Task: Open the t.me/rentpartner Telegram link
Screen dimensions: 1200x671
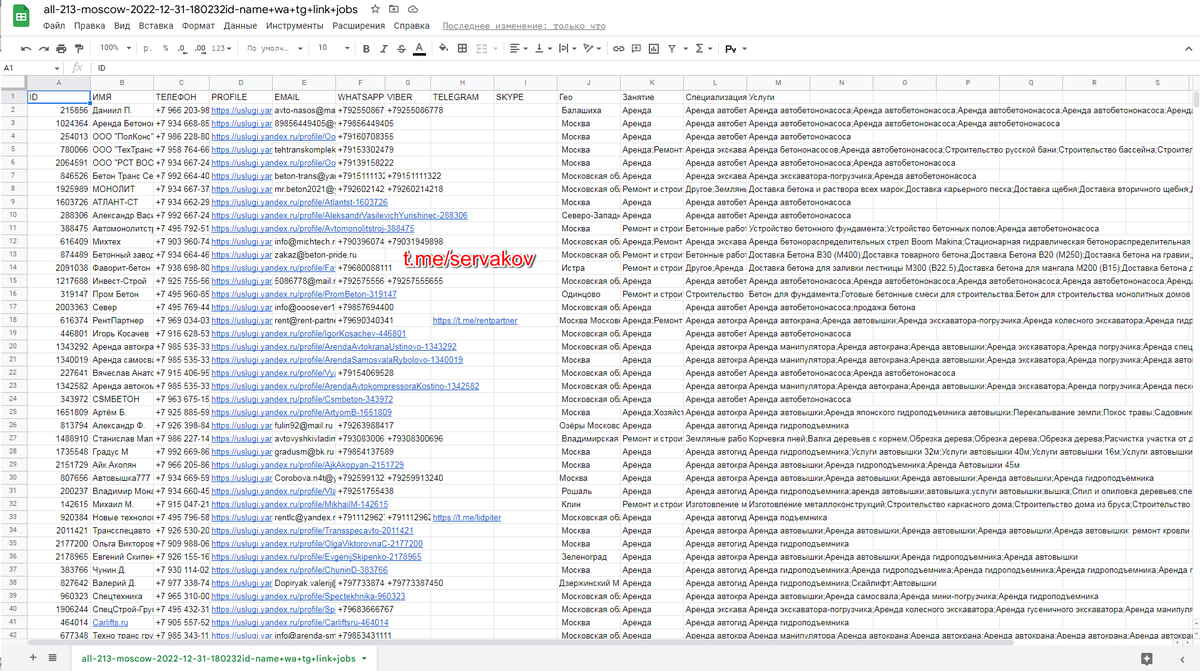Action: (475, 320)
